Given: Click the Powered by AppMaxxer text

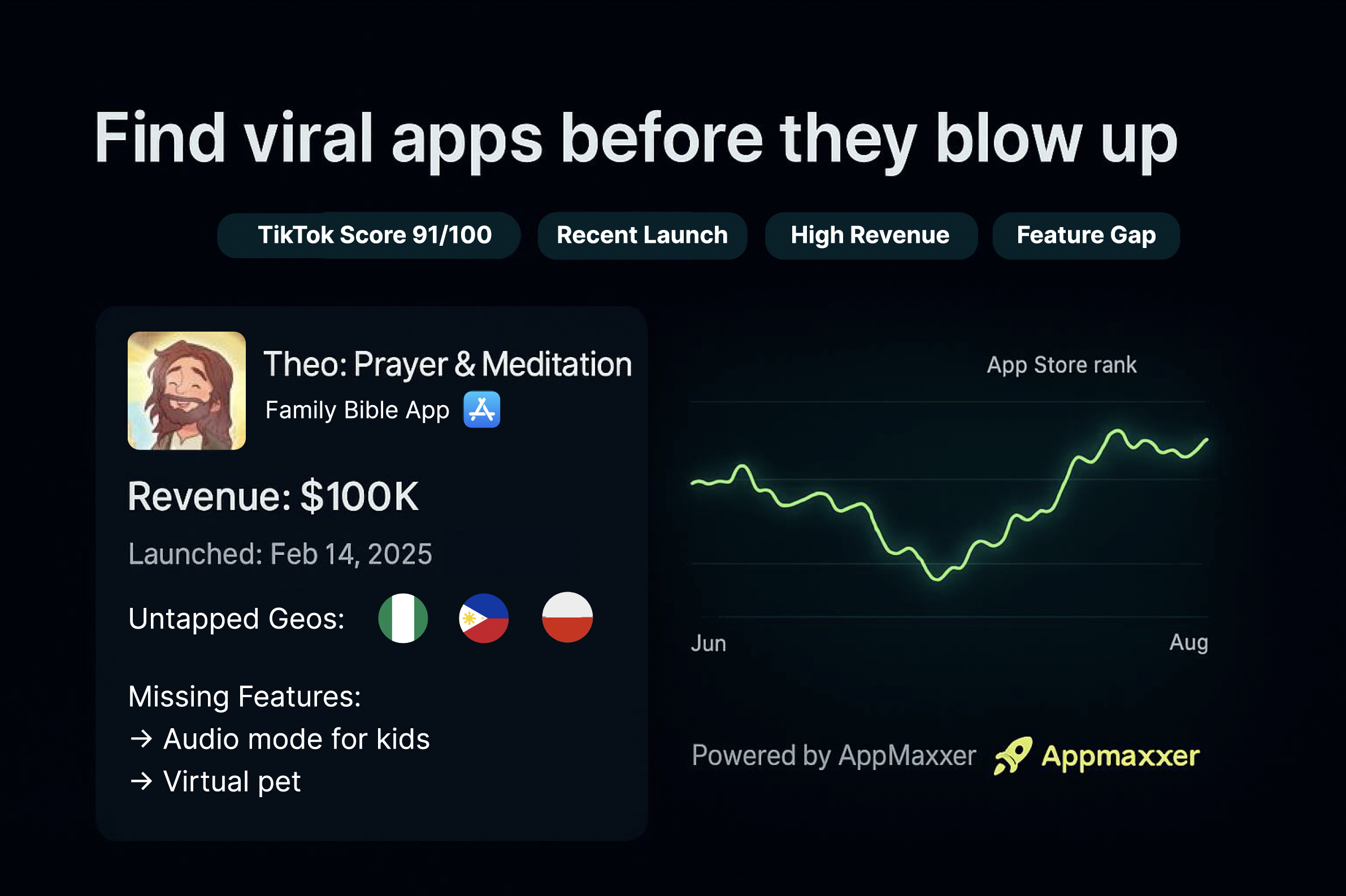Looking at the screenshot, I should point(833,755).
